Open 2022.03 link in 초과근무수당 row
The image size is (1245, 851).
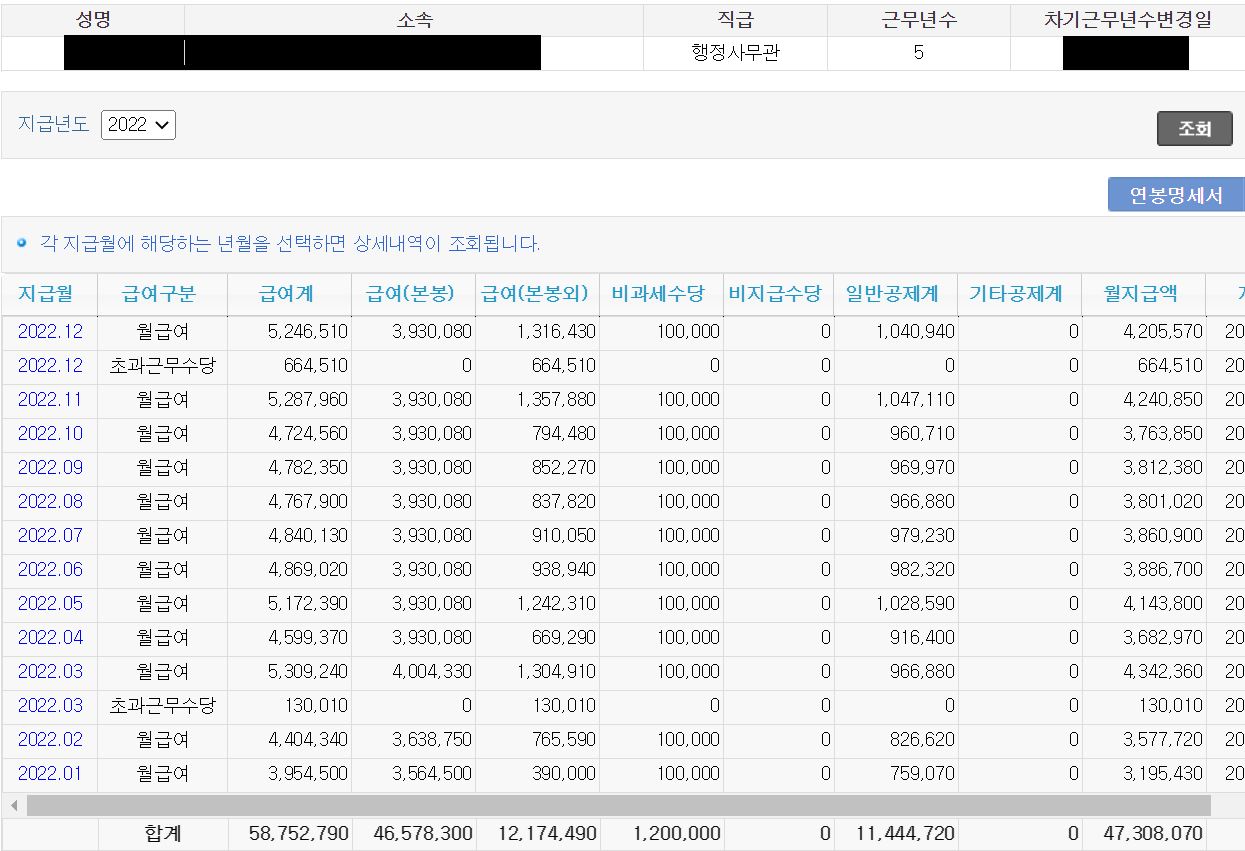[x=50, y=705]
